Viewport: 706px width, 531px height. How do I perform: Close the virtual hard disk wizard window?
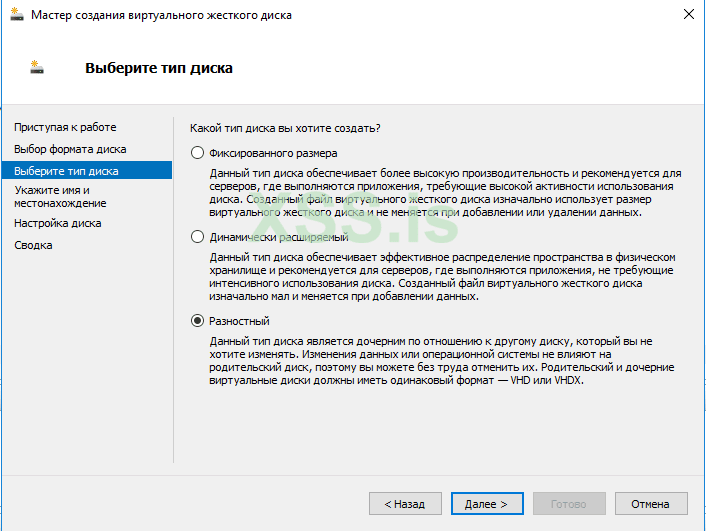pos(689,14)
